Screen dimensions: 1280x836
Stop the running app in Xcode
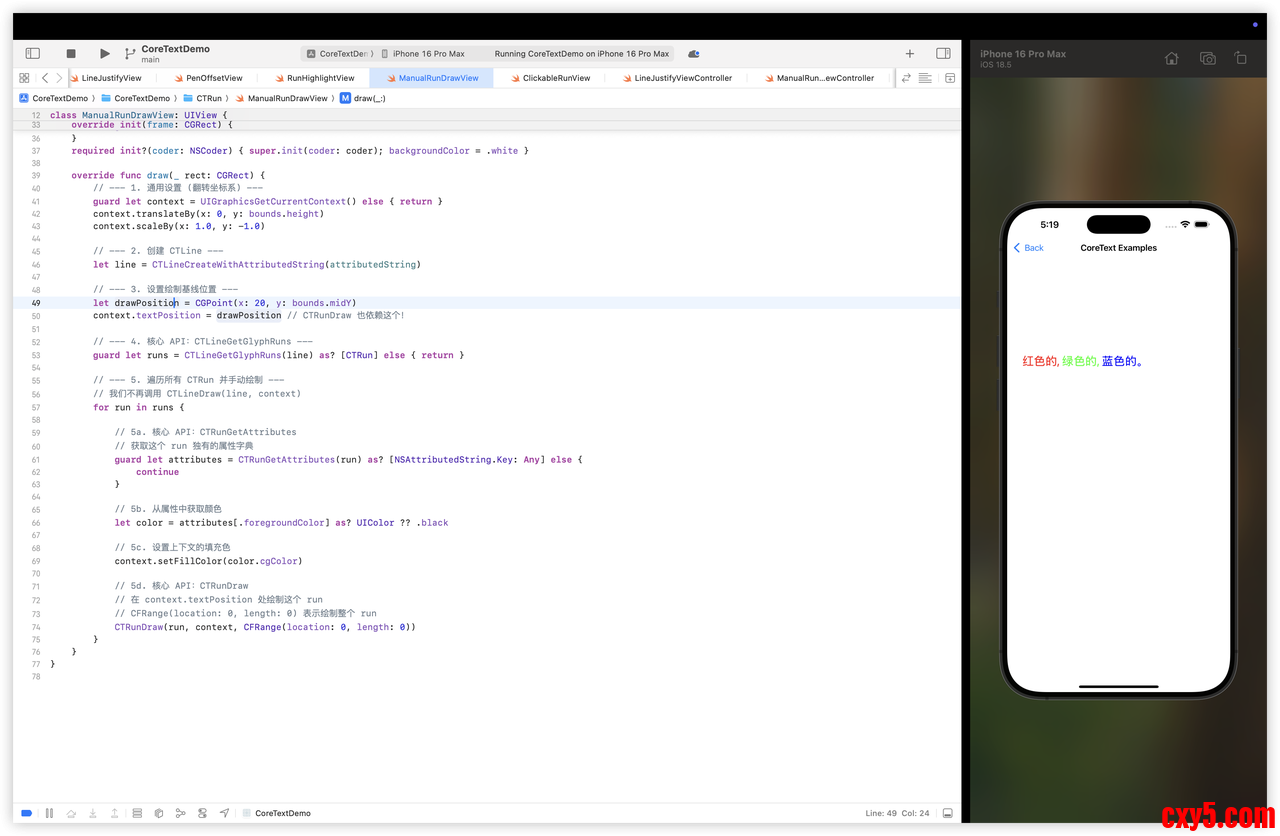(x=71, y=53)
